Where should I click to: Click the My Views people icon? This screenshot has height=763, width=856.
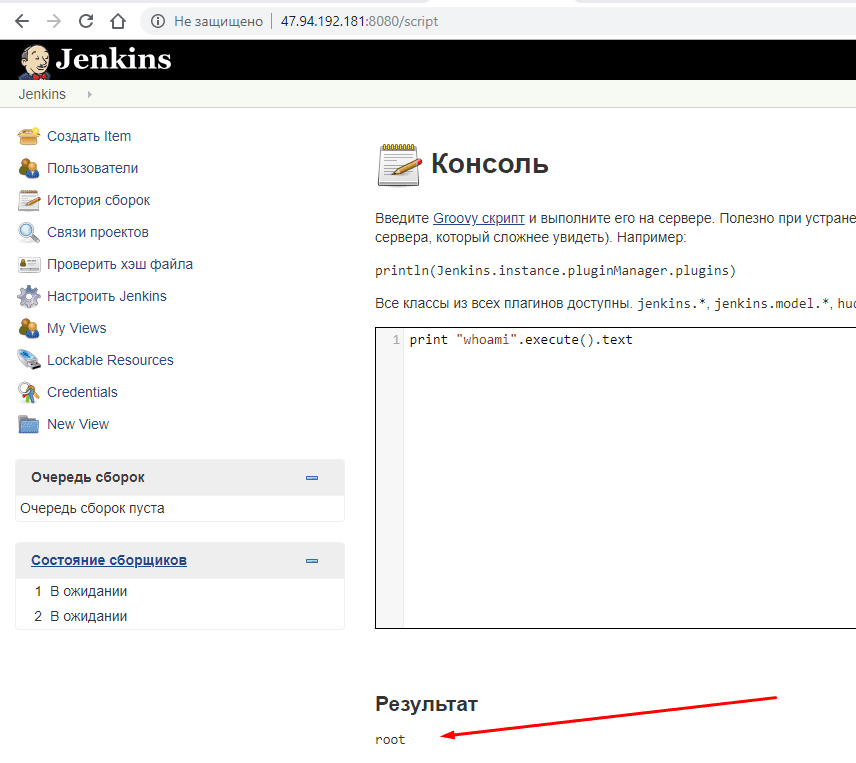coord(28,328)
